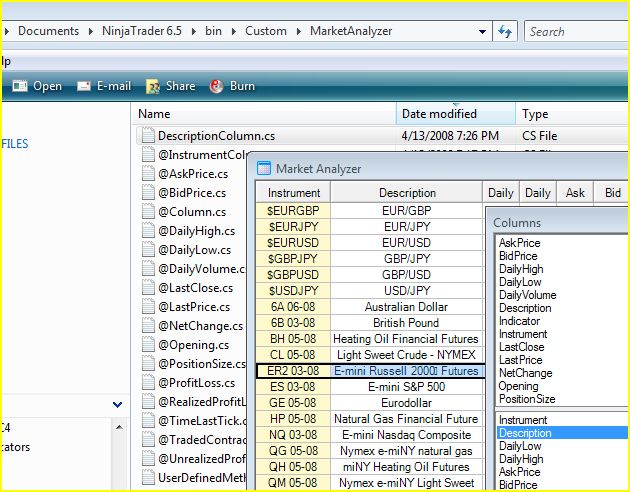
Task: Select the NinjaTrader 6.5 breadcrumb segment
Action: tap(142, 31)
